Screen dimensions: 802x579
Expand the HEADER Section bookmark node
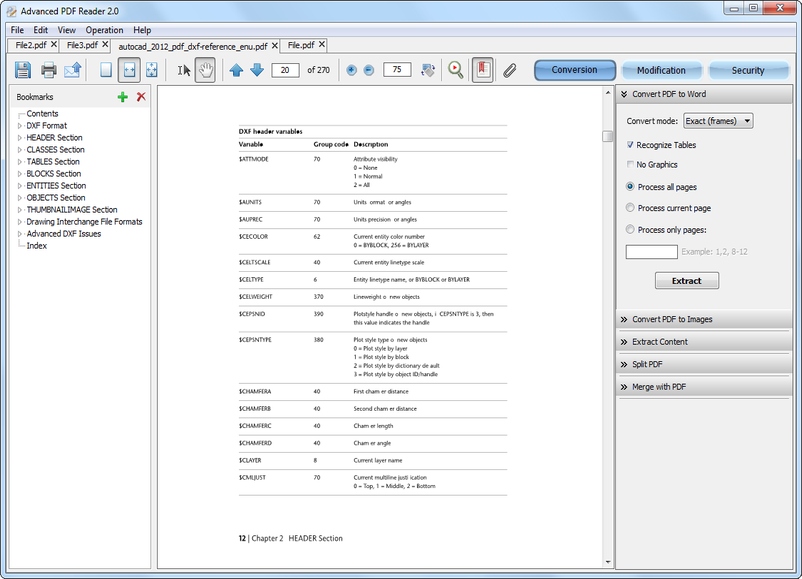tap(20, 138)
